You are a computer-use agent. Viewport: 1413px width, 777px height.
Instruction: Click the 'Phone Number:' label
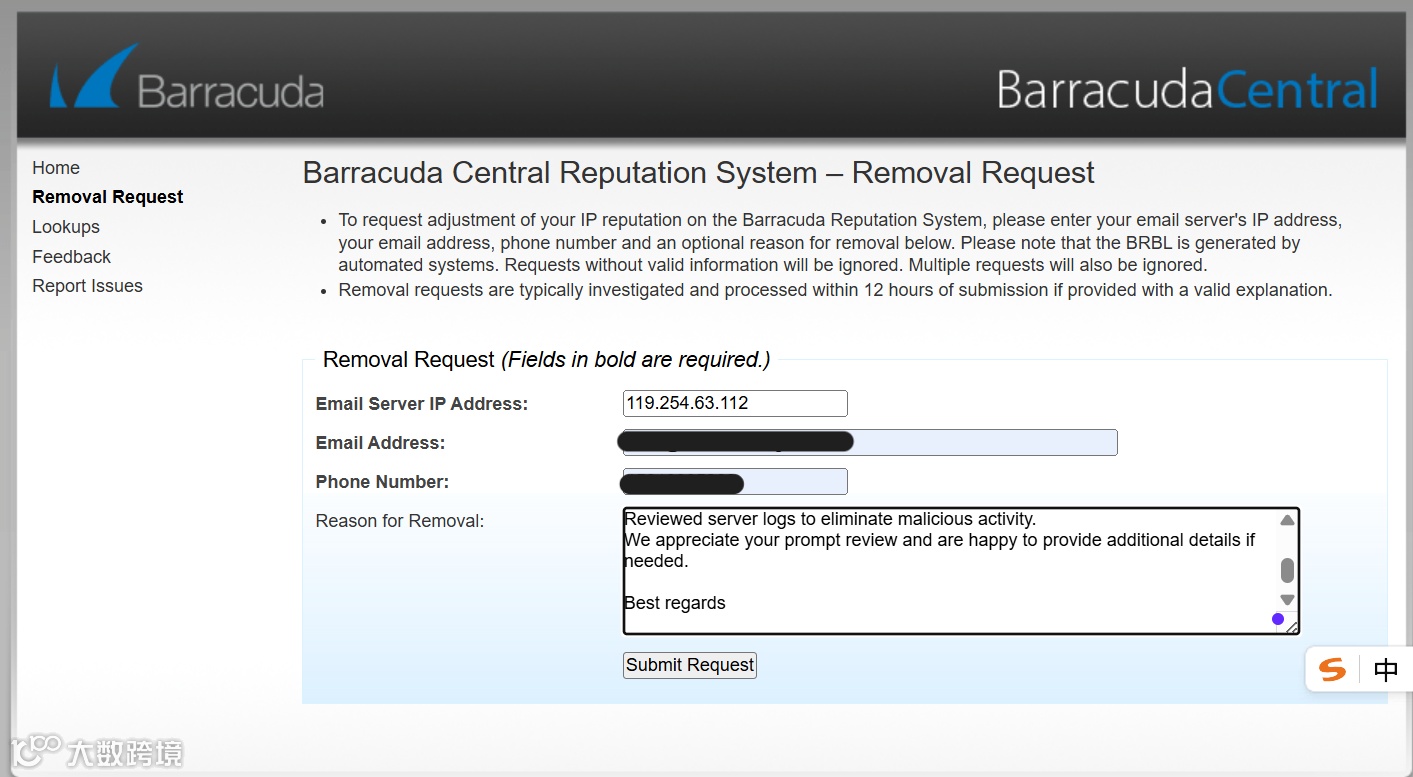pos(383,482)
